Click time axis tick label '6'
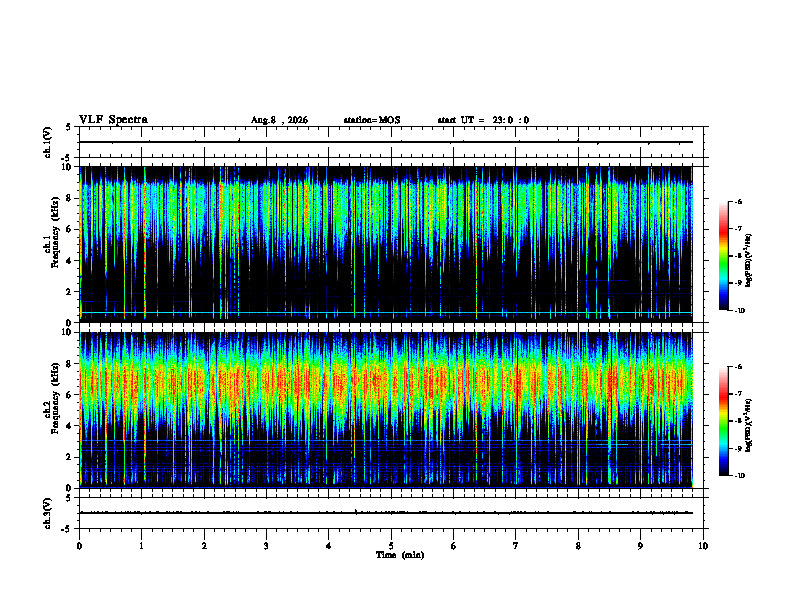This screenshot has height=612, width=792. [x=453, y=546]
